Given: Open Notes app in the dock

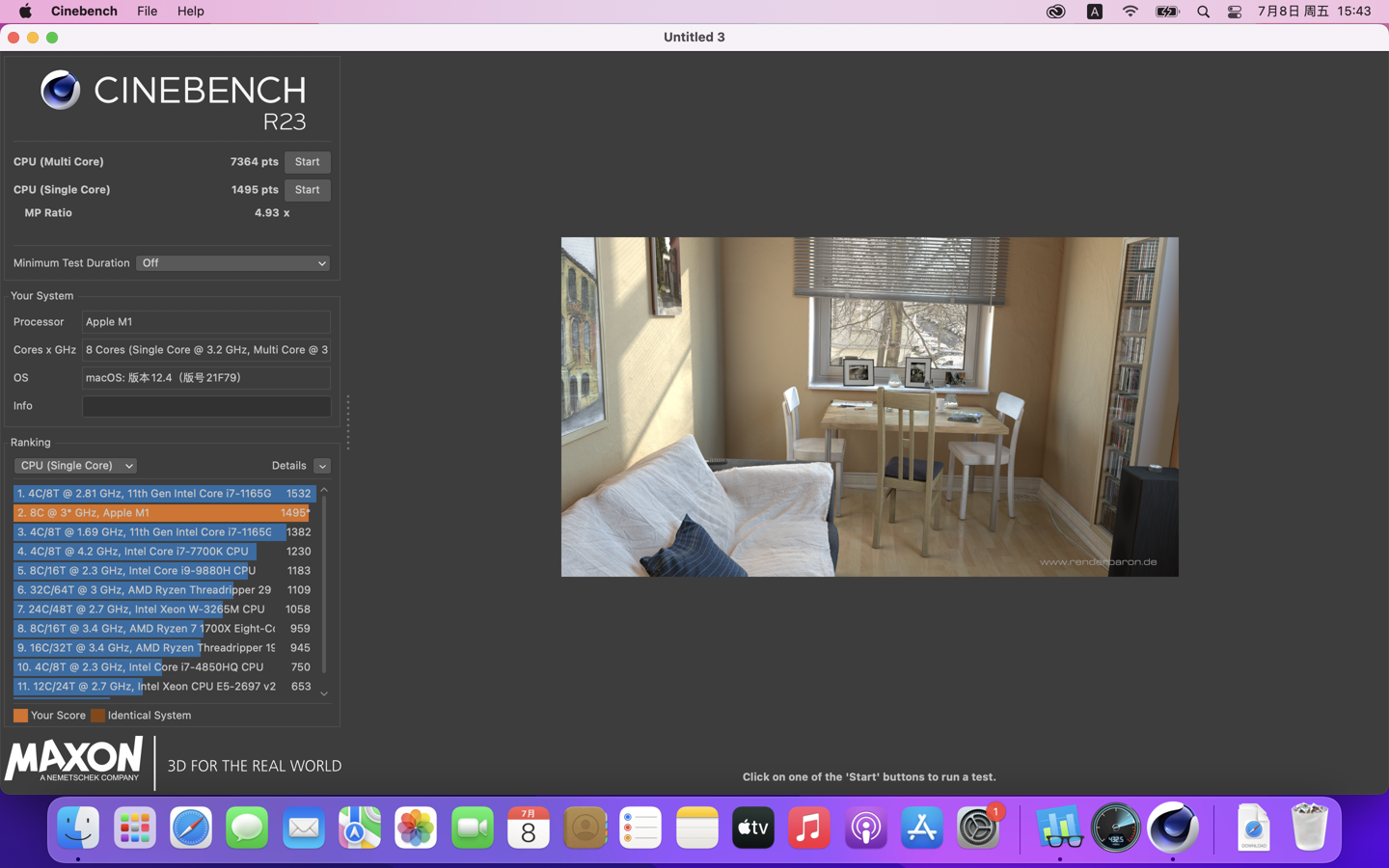Looking at the screenshot, I should tap(697, 827).
